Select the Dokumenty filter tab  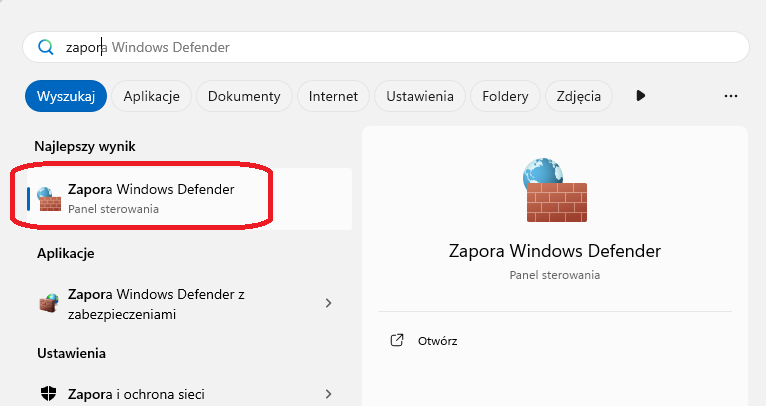coord(245,96)
